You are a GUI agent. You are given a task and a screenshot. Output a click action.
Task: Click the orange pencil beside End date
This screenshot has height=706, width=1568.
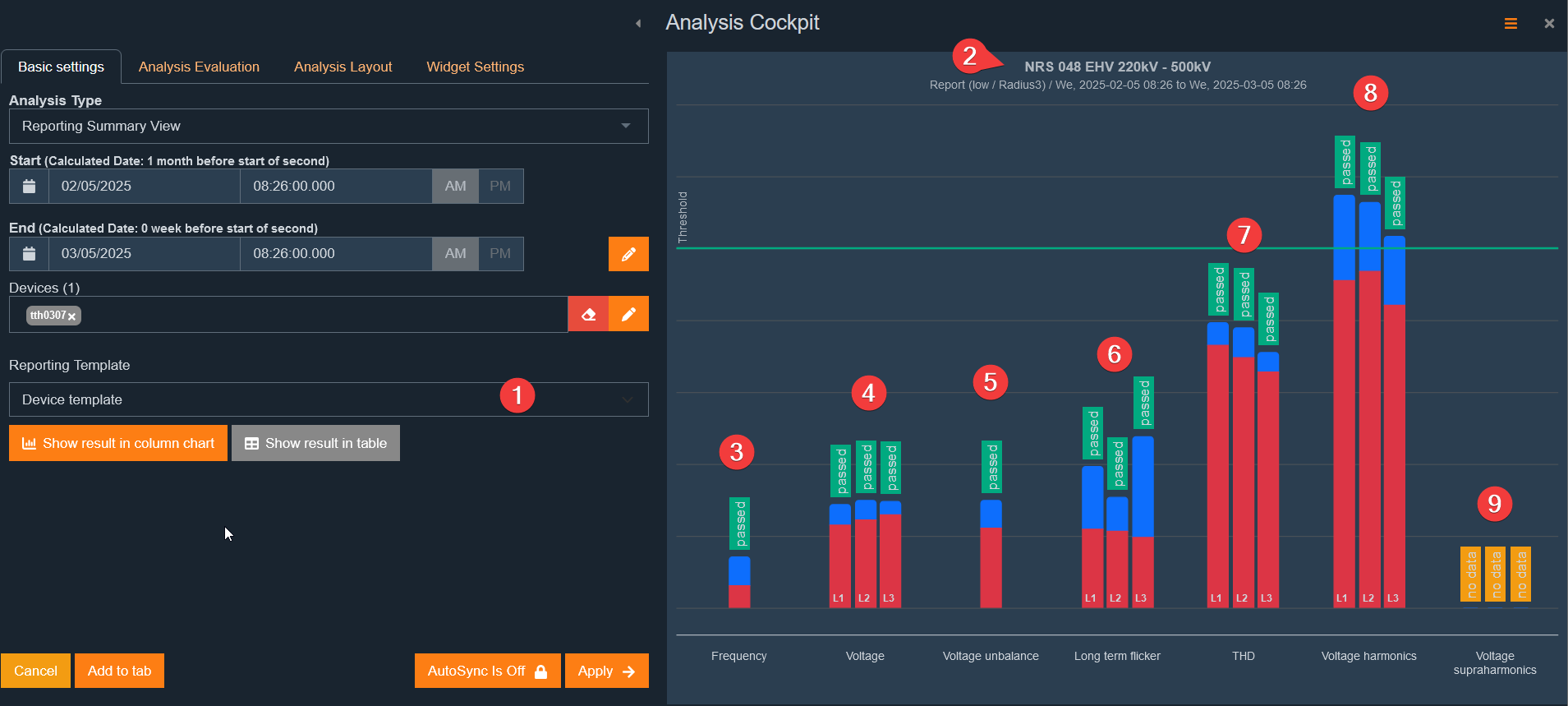click(628, 254)
